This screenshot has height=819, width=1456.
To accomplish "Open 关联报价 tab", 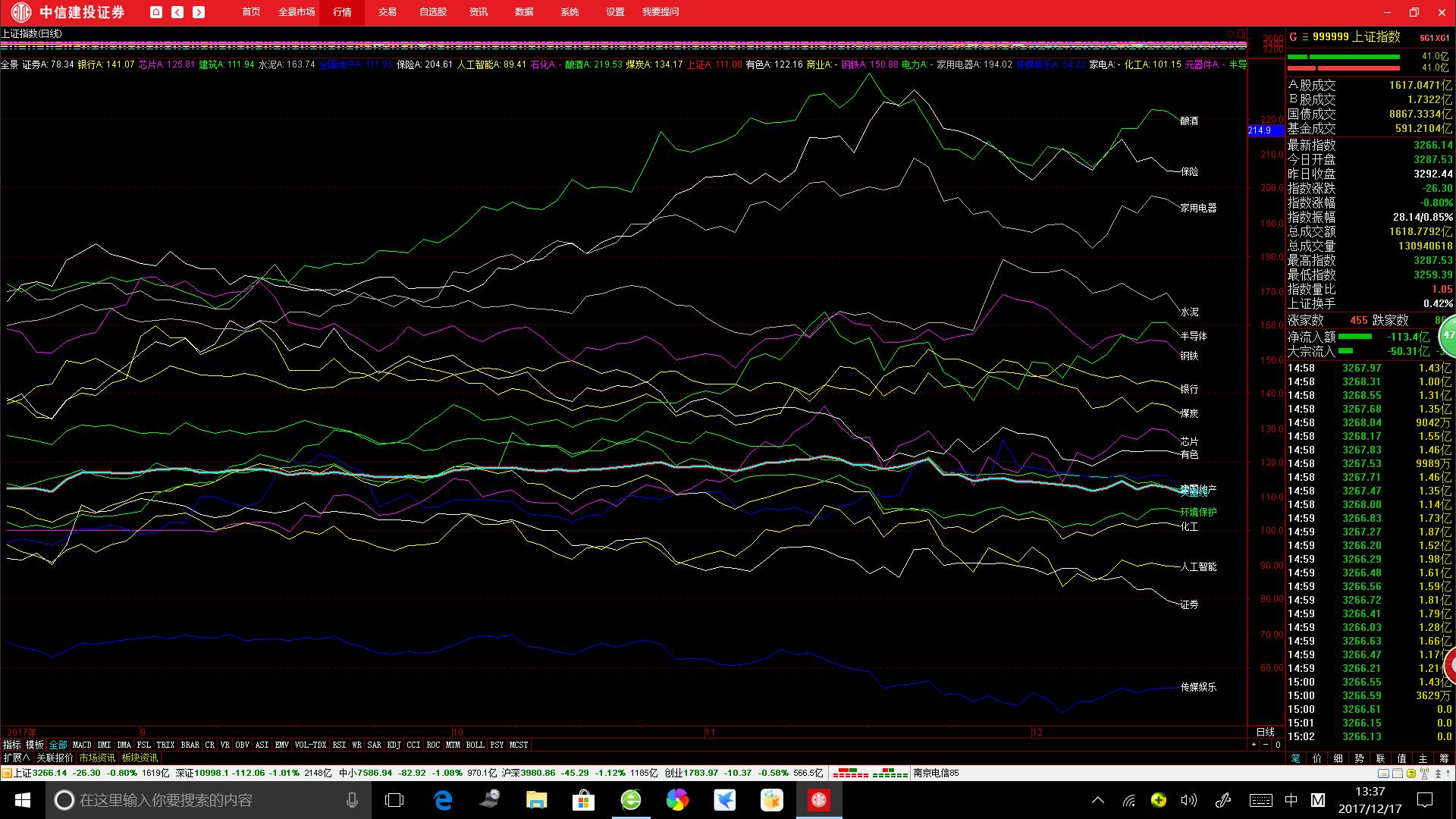I will [55, 758].
